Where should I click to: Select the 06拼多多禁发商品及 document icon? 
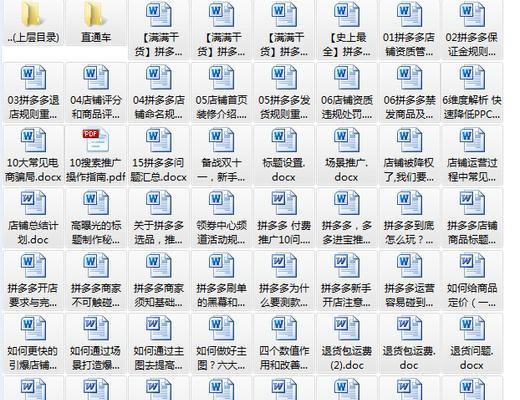coord(409,77)
